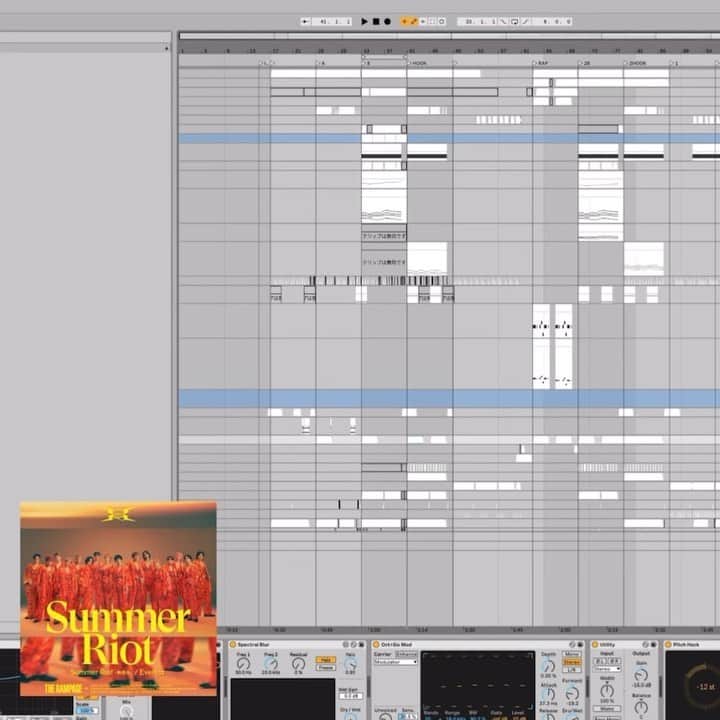Select L/R mode in the vocoder device
This screenshot has height=720, width=720.
(572, 669)
